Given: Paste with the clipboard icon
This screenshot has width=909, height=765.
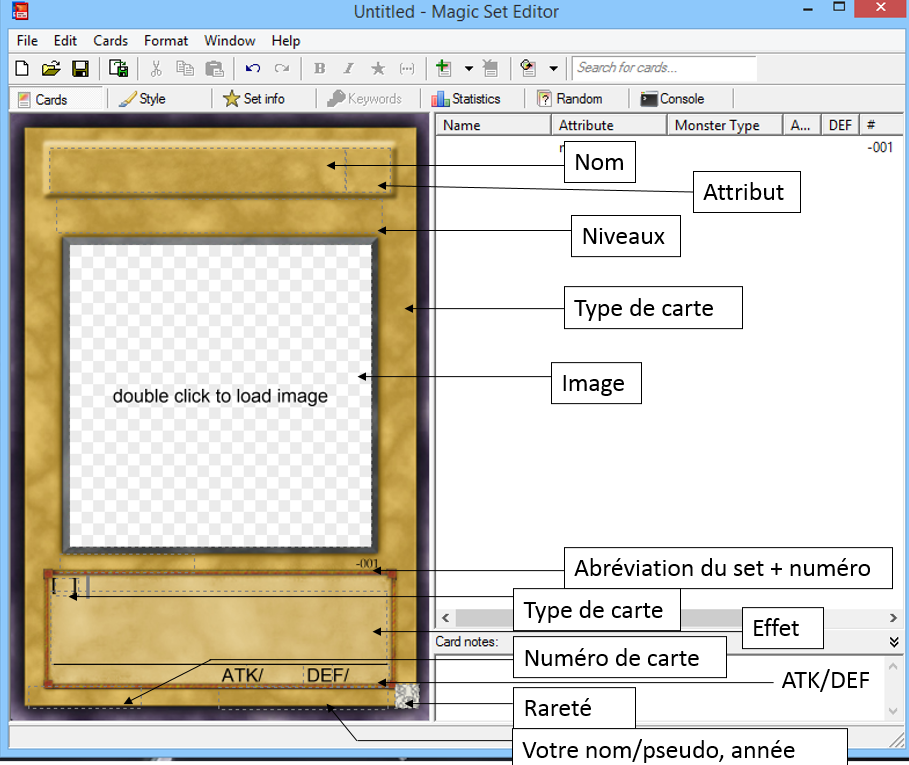Looking at the screenshot, I should 214,68.
